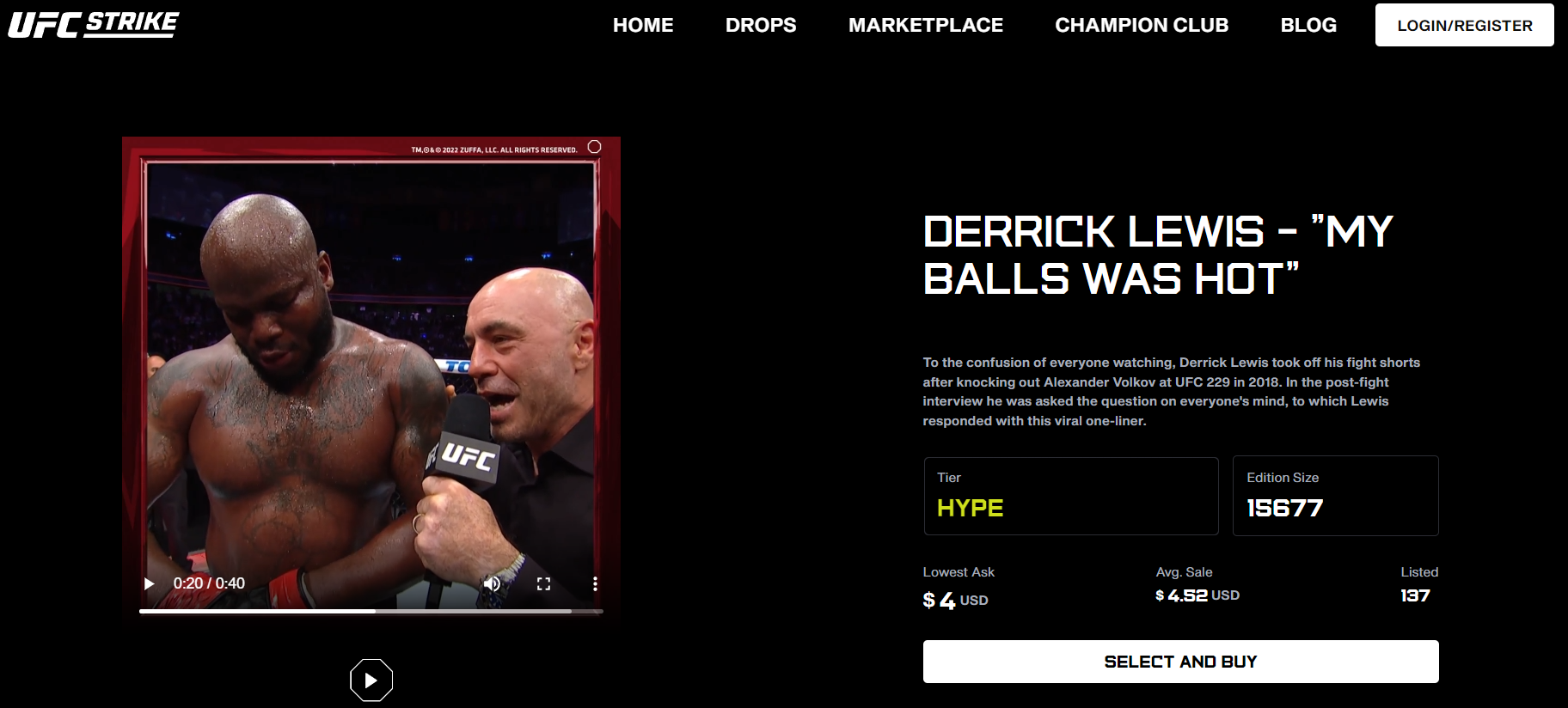The width and height of the screenshot is (1568, 708).
Task: Click the SELECT AND BUY button
Action: pos(1180,662)
